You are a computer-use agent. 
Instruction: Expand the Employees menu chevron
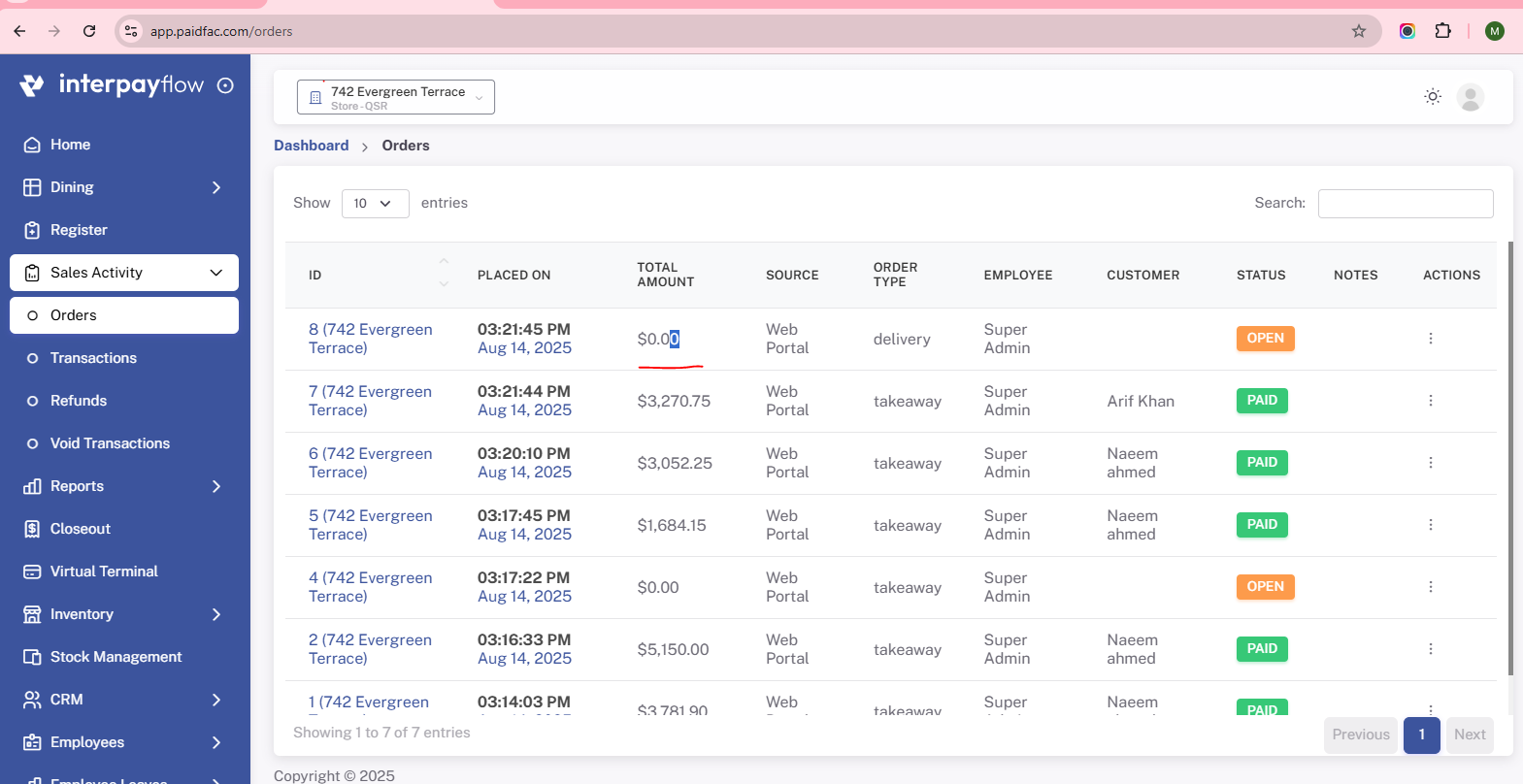coord(216,742)
